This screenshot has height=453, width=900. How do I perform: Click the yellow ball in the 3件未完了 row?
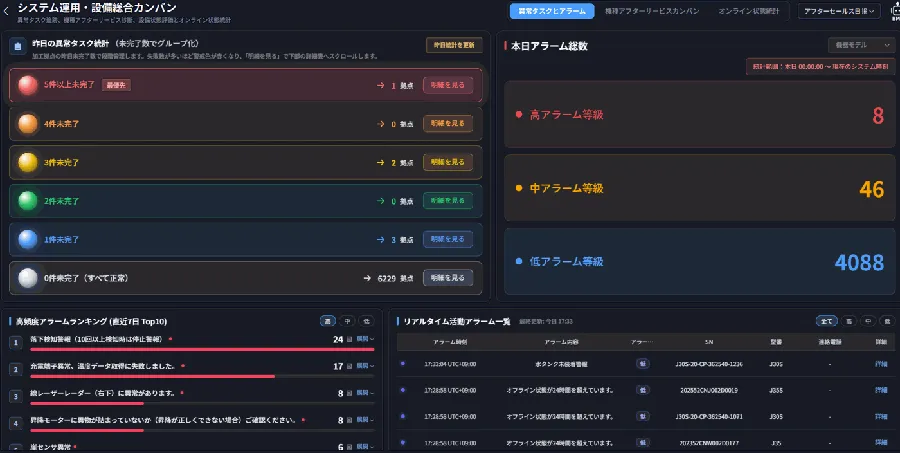(28, 162)
